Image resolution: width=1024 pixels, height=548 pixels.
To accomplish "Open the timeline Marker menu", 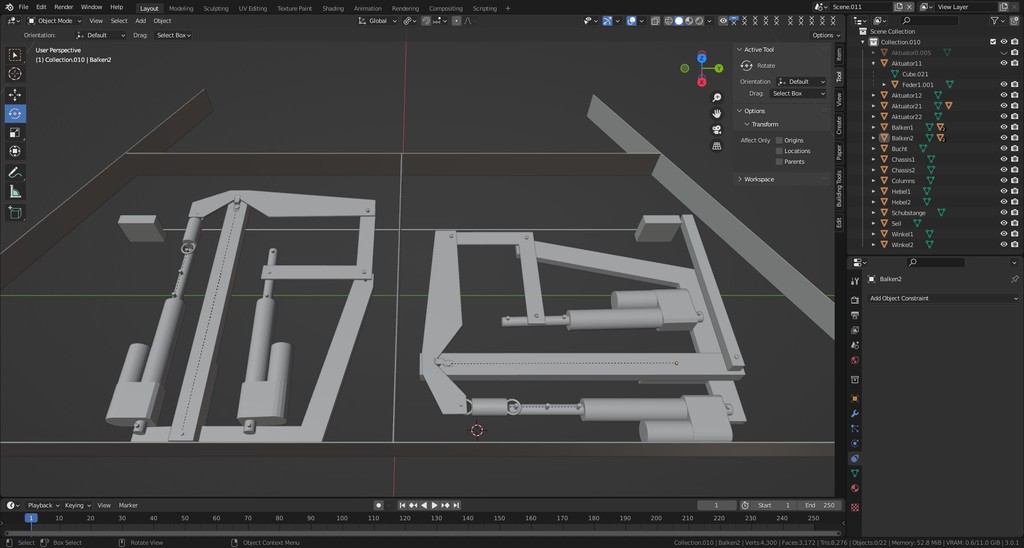I will pyautogui.click(x=128, y=506).
